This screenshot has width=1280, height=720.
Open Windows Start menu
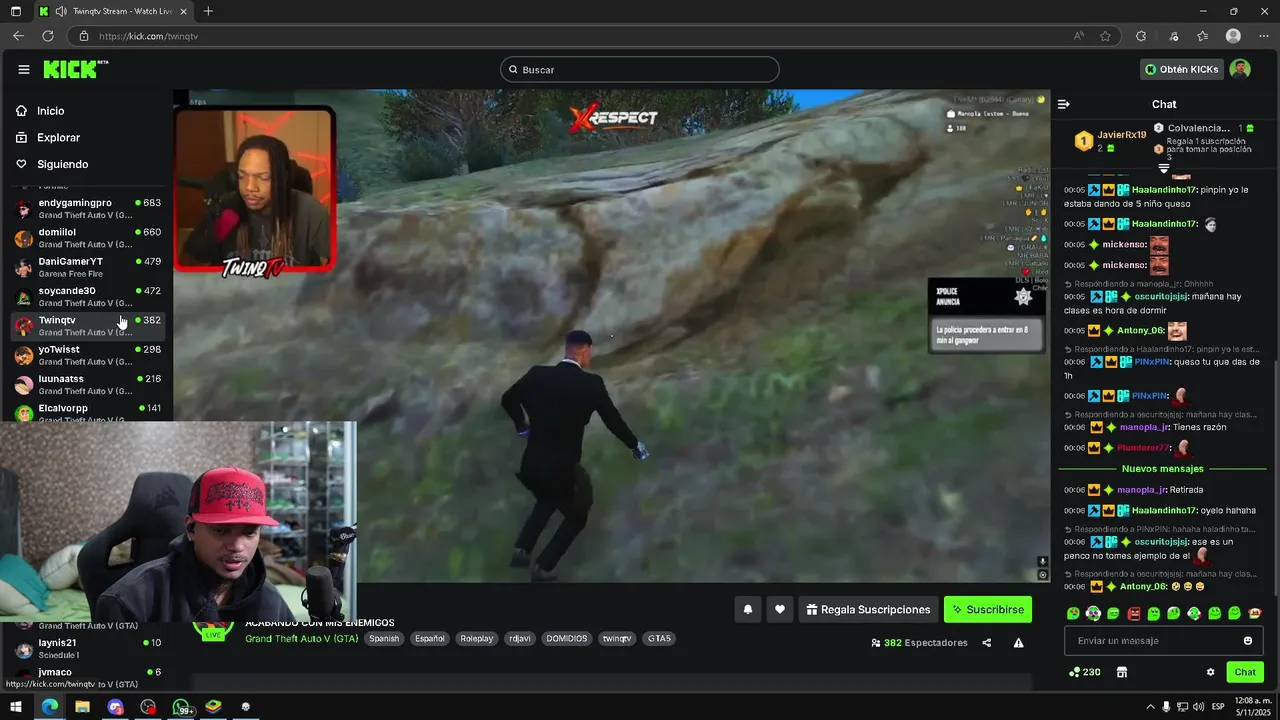pos(16,706)
